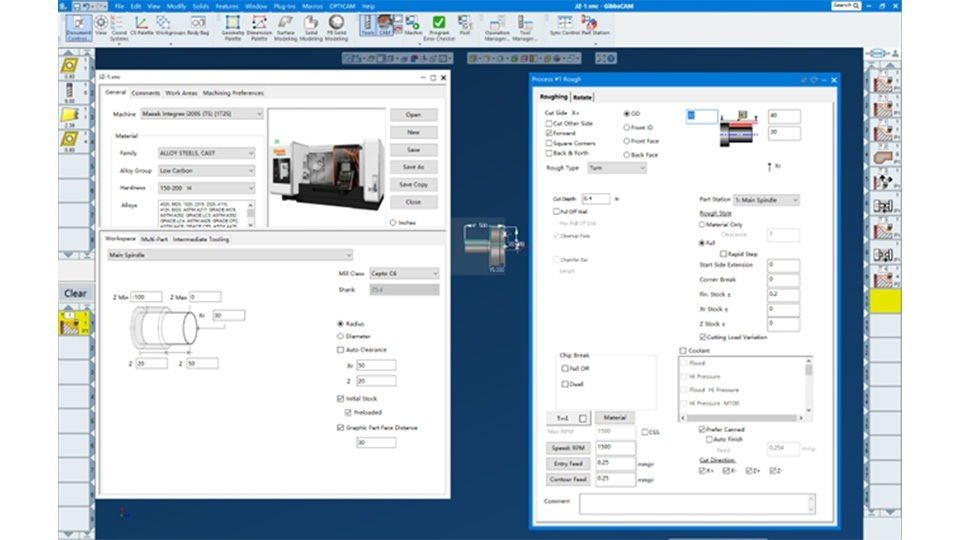This screenshot has width=960, height=540.
Task: Open the Rough Type dropdown
Action: [x=617, y=168]
